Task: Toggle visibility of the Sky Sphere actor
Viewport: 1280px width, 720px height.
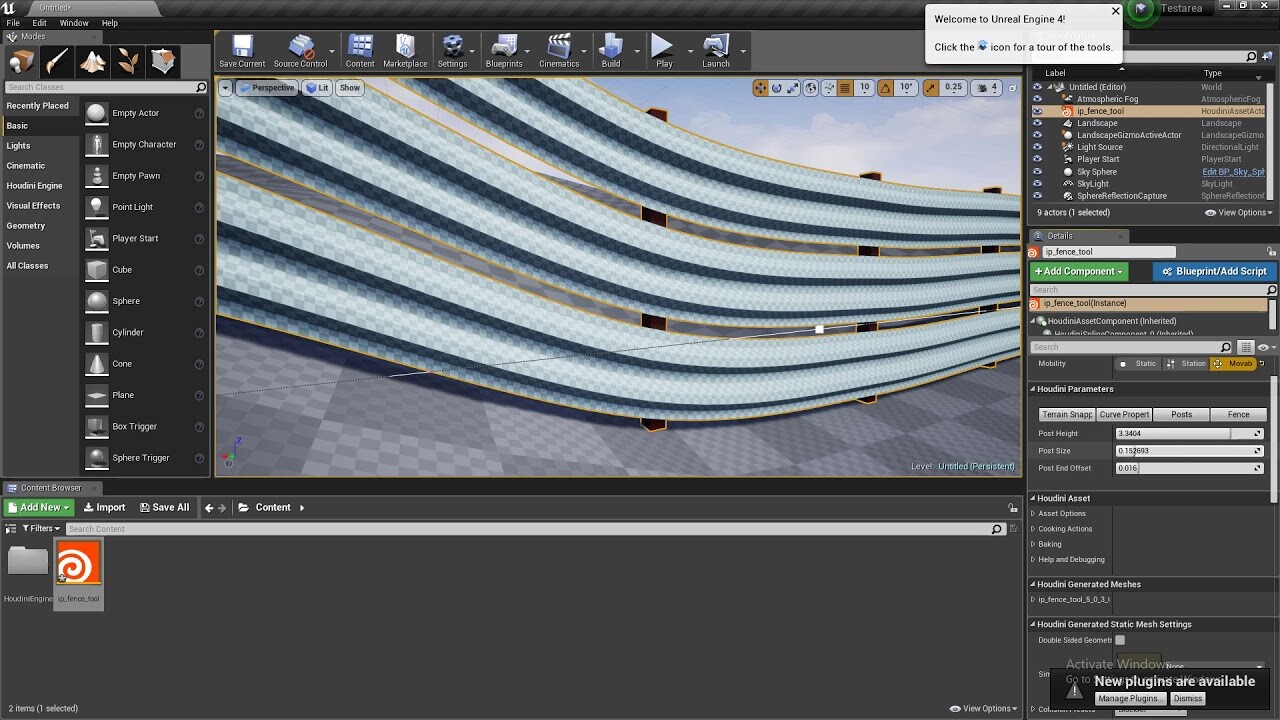Action: [x=1036, y=171]
